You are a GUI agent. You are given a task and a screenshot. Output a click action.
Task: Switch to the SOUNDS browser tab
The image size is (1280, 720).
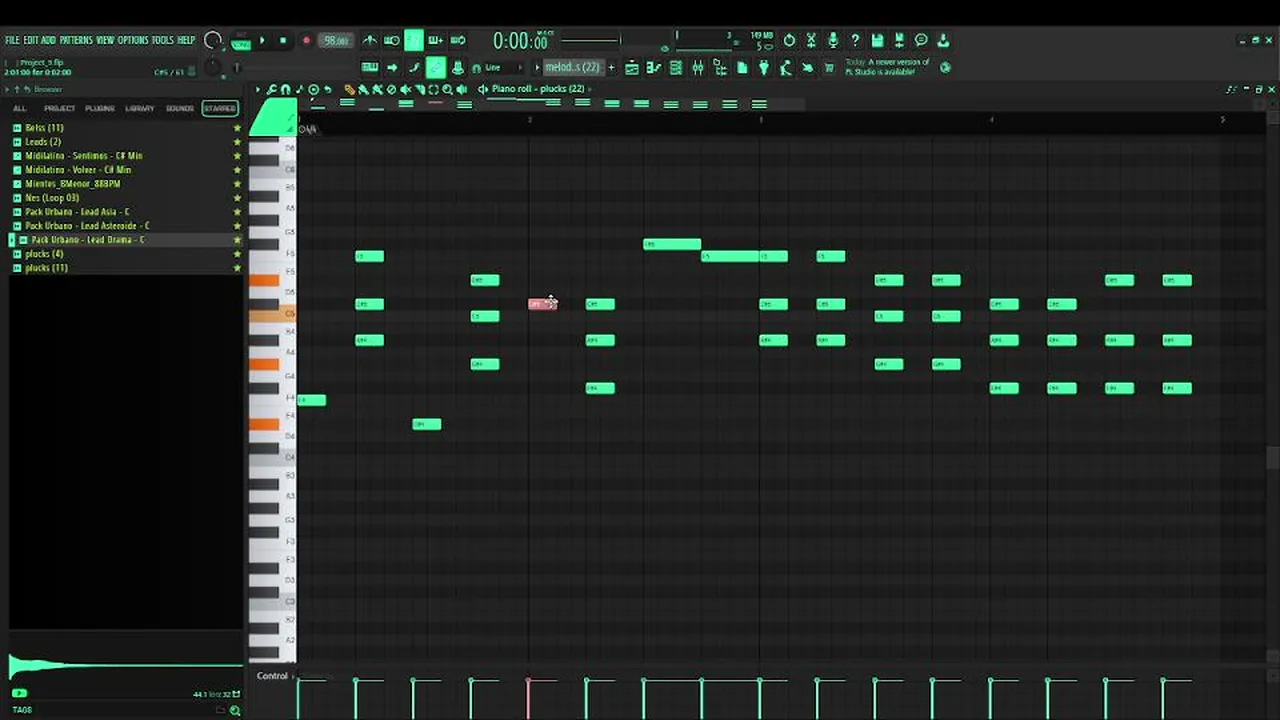[x=180, y=108]
